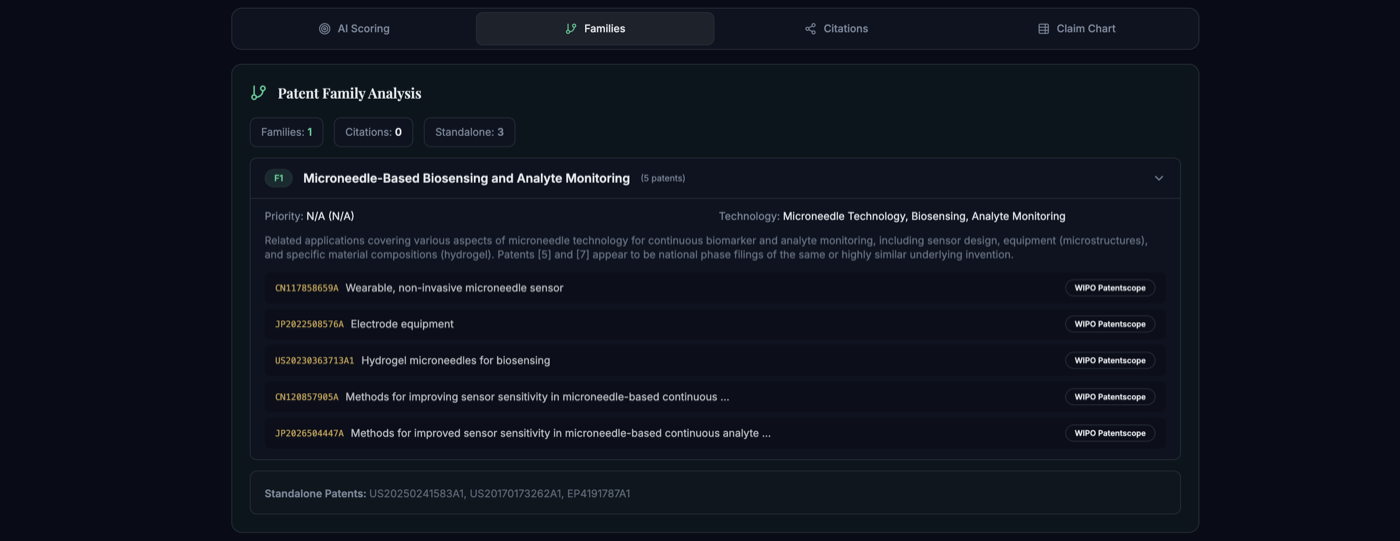The image size is (1400, 541).
Task: Click the Priority: N/A (N/A) field
Action: (309, 216)
